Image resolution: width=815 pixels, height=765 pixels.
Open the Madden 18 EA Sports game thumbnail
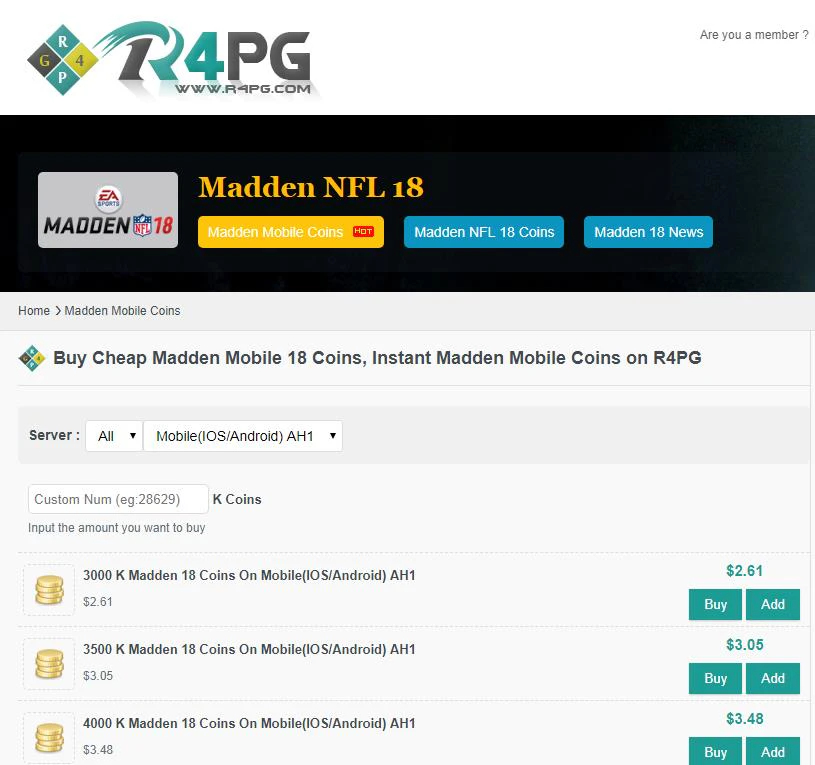point(108,210)
